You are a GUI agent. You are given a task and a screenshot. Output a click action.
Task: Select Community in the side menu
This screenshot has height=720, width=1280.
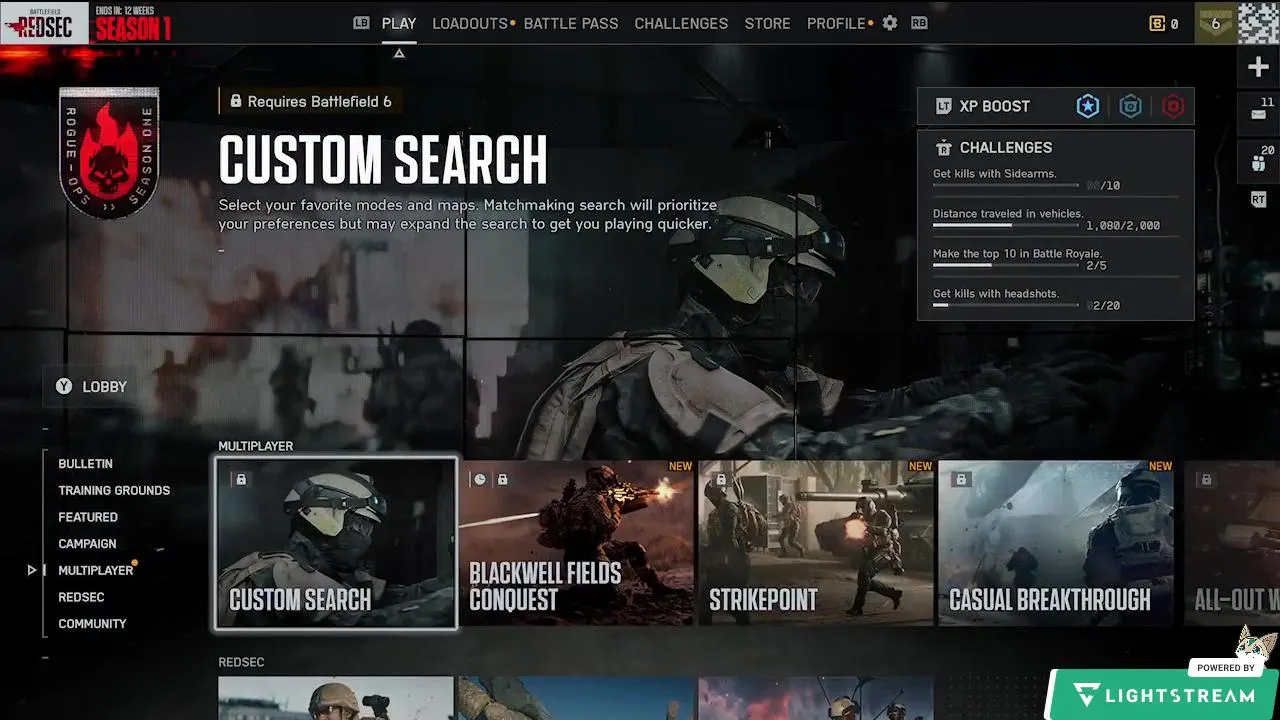(92, 624)
